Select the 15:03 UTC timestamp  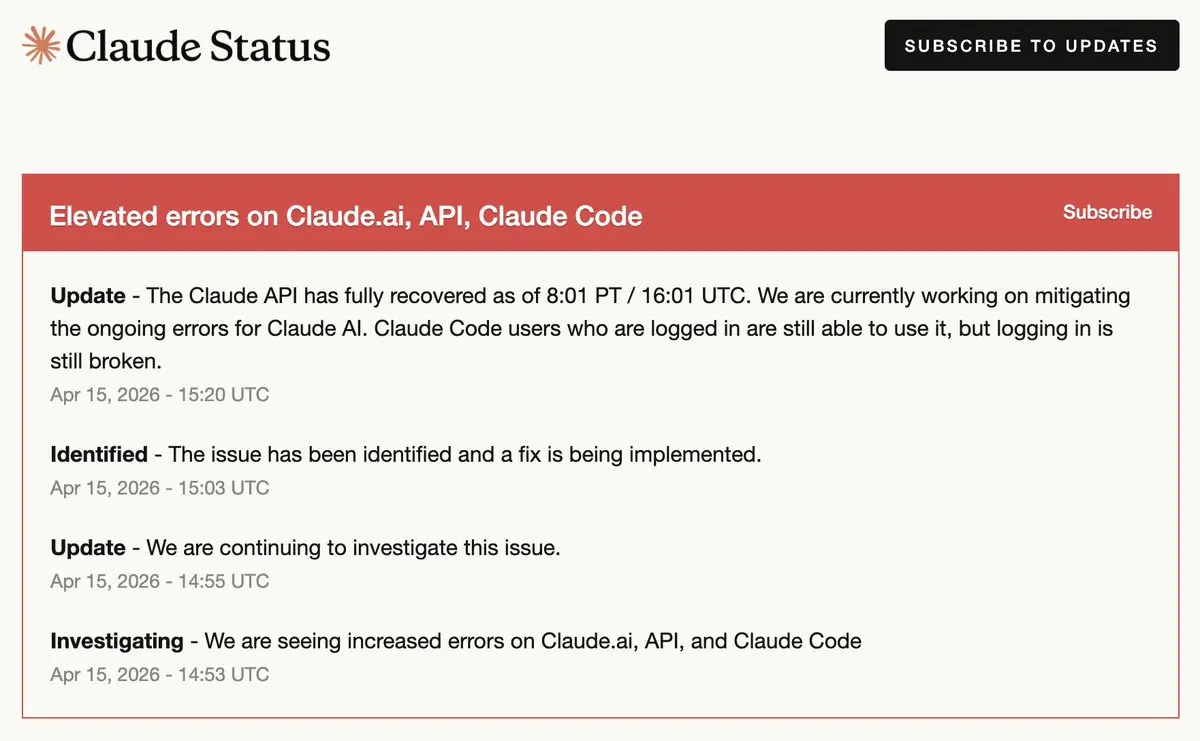[160, 487]
